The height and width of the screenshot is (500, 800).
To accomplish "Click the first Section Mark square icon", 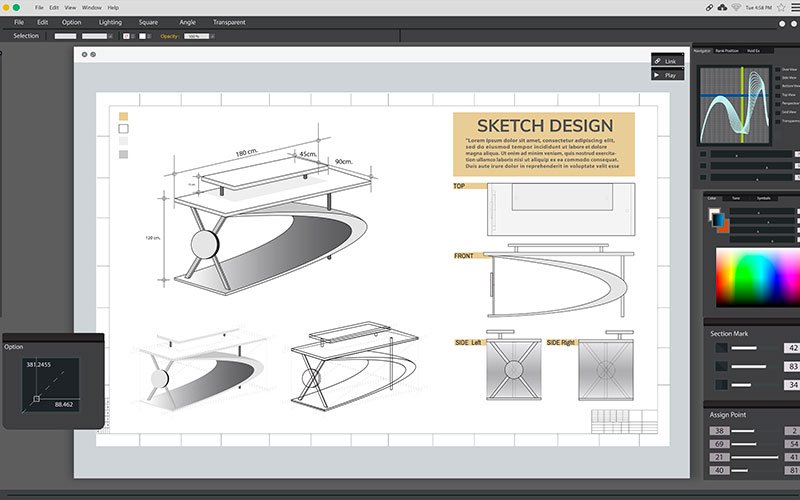I will (721, 348).
